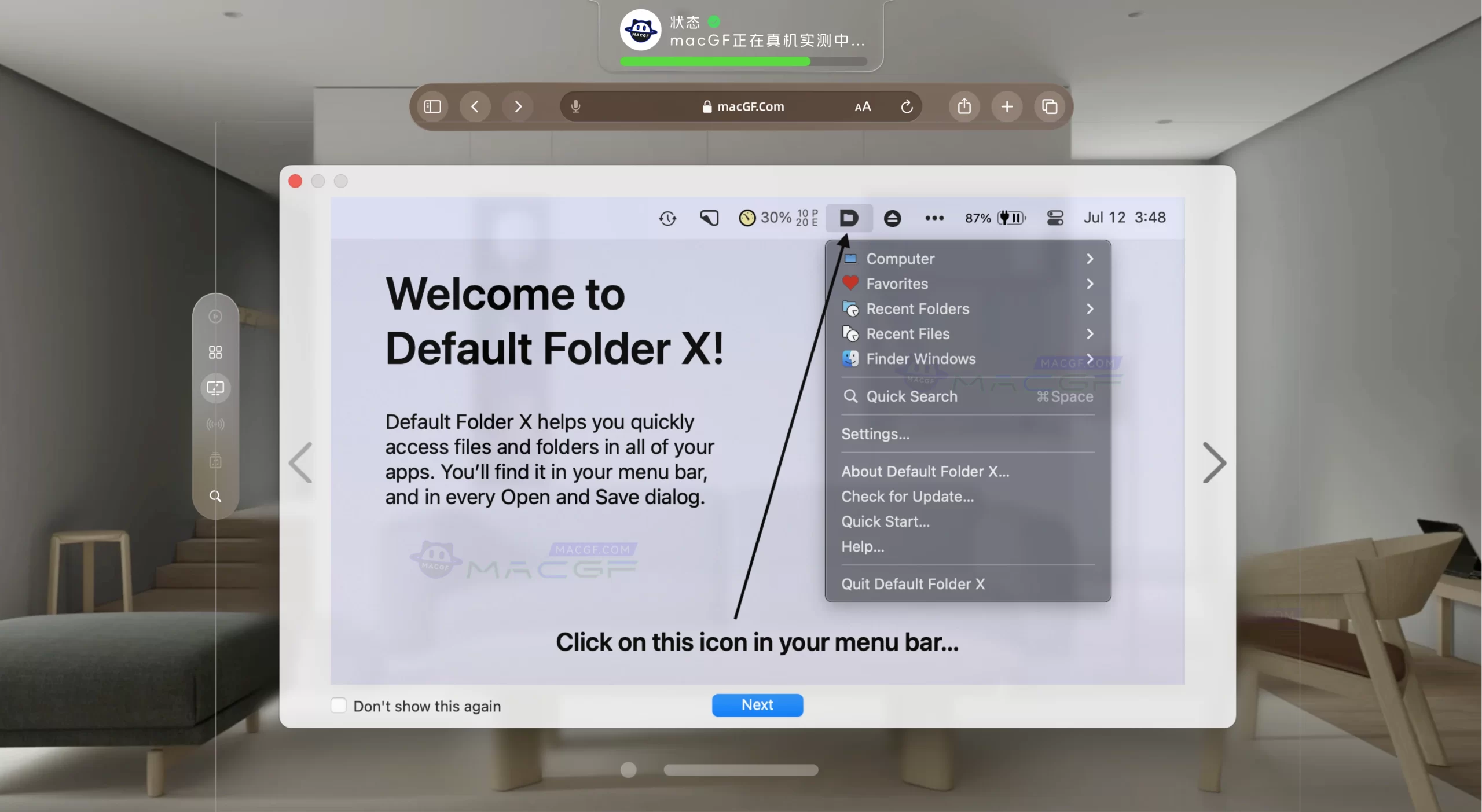Add a new tab with plus icon
This screenshot has width=1482, height=812.
point(1007,106)
